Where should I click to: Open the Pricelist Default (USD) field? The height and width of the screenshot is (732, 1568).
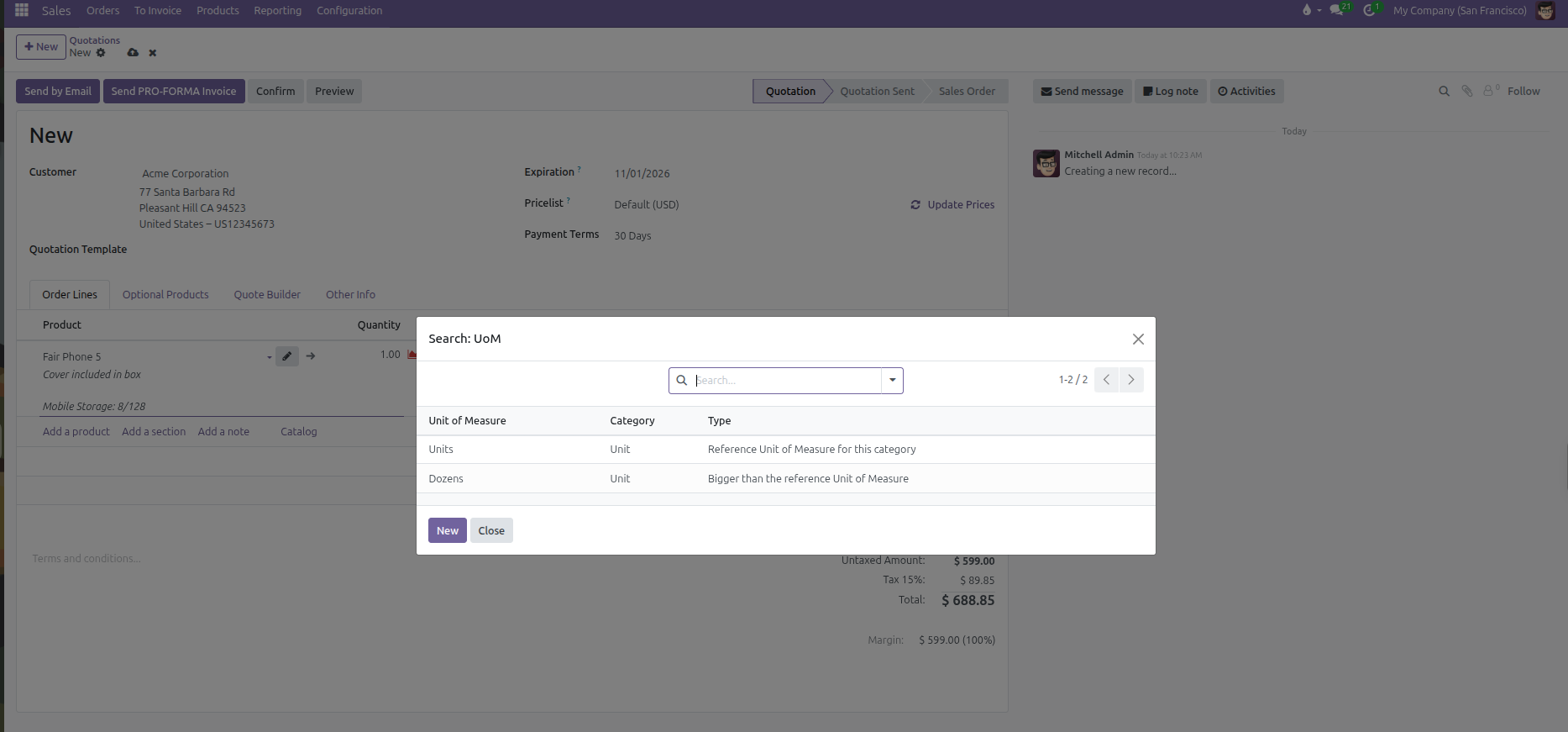pyautogui.click(x=647, y=204)
